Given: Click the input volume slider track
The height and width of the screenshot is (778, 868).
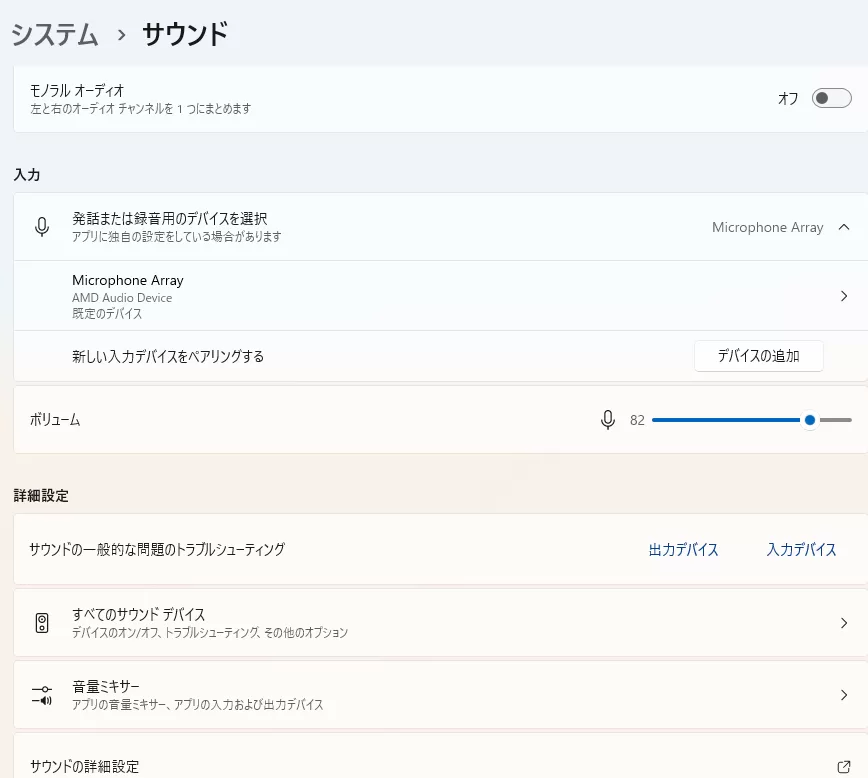Looking at the screenshot, I should (x=730, y=420).
